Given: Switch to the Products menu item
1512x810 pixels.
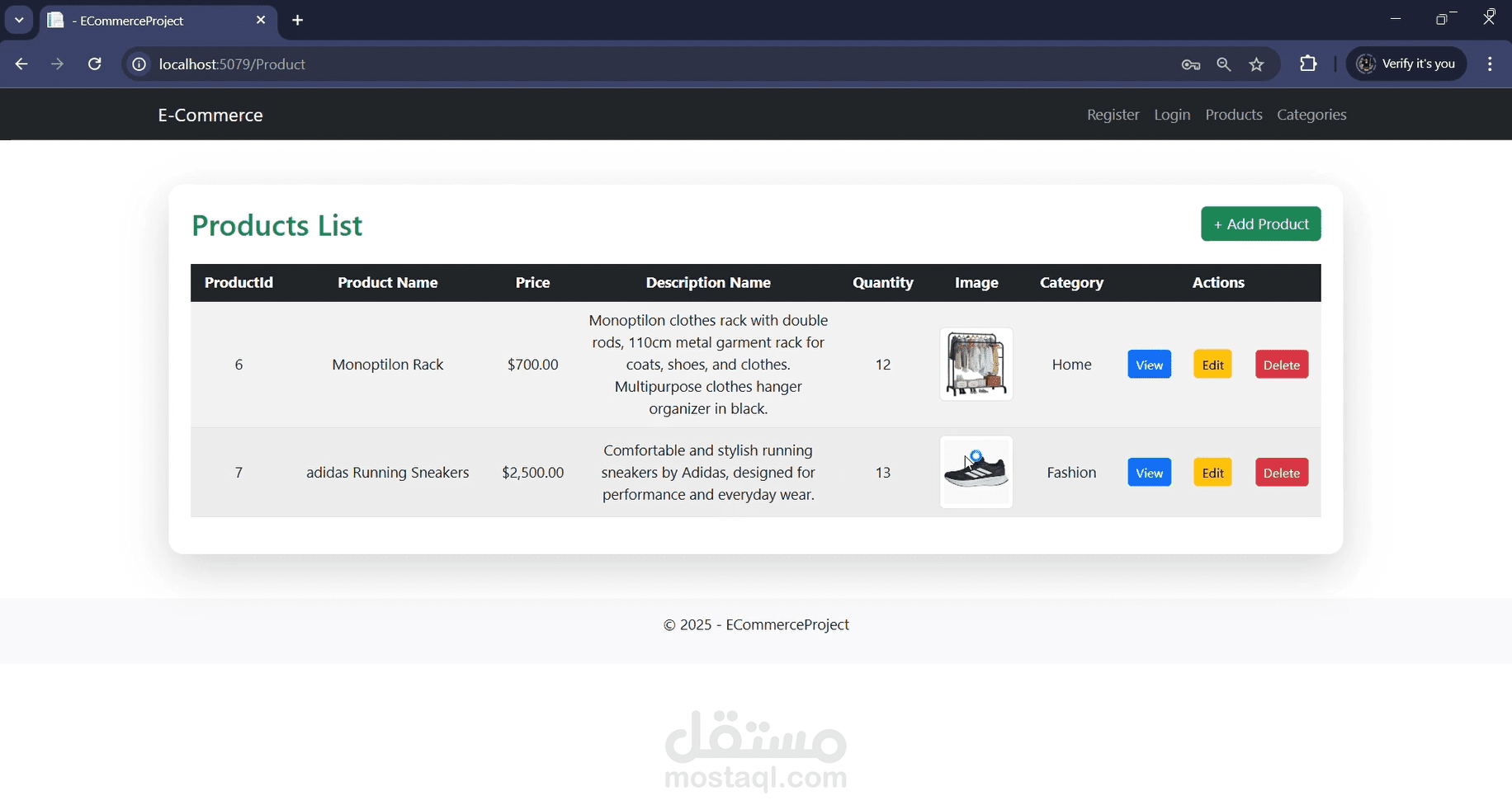Looking at the screenshot, I should click(x=1234, y=115).
